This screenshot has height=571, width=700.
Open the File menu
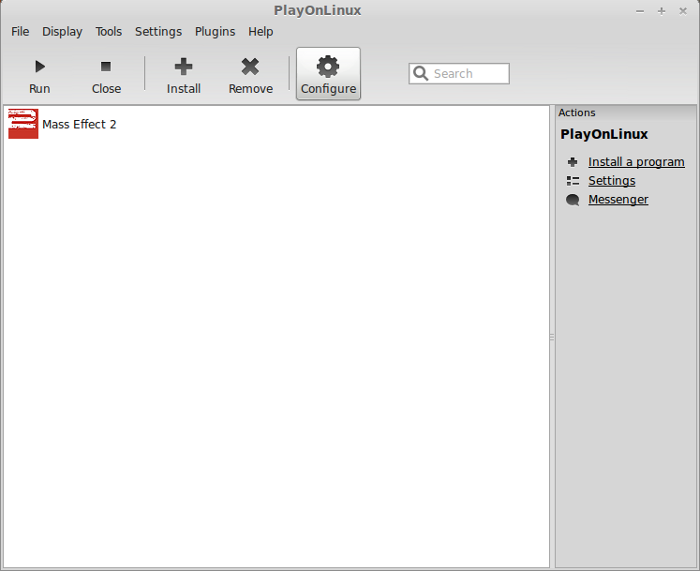(20, 32)
